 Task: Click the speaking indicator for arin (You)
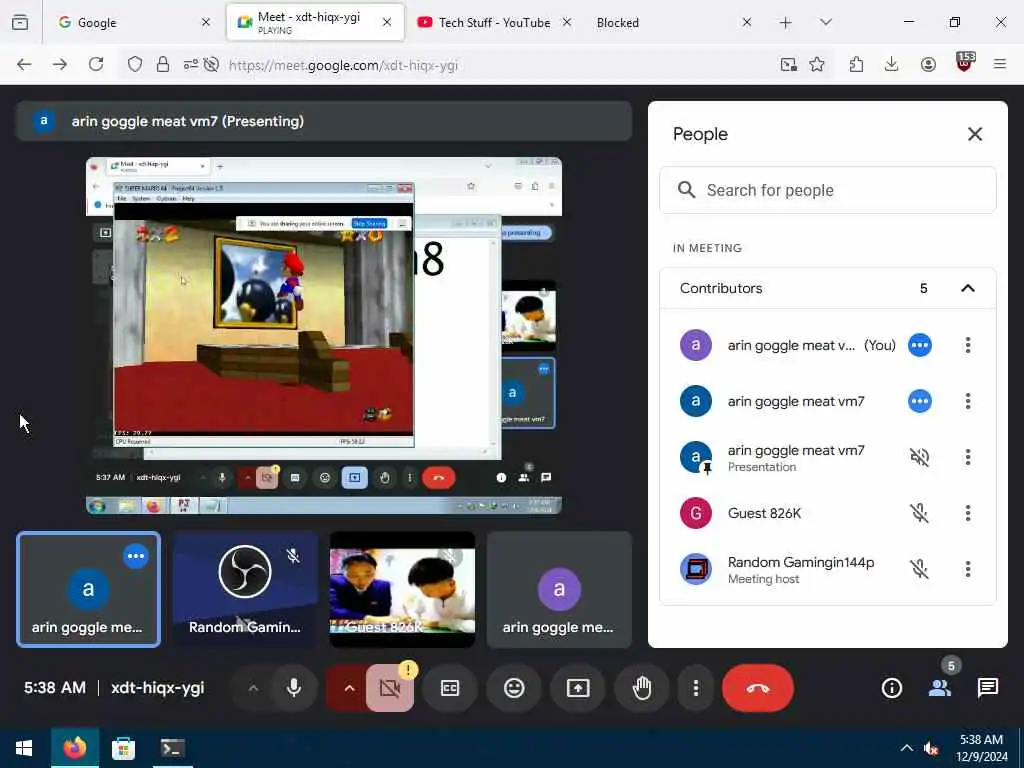920,345
